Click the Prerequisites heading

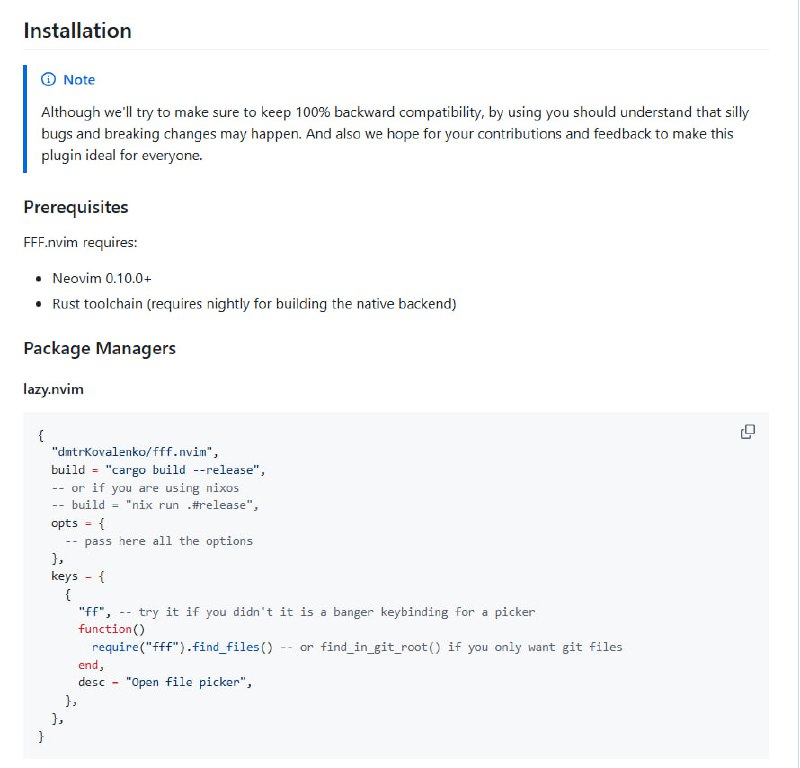75,207
